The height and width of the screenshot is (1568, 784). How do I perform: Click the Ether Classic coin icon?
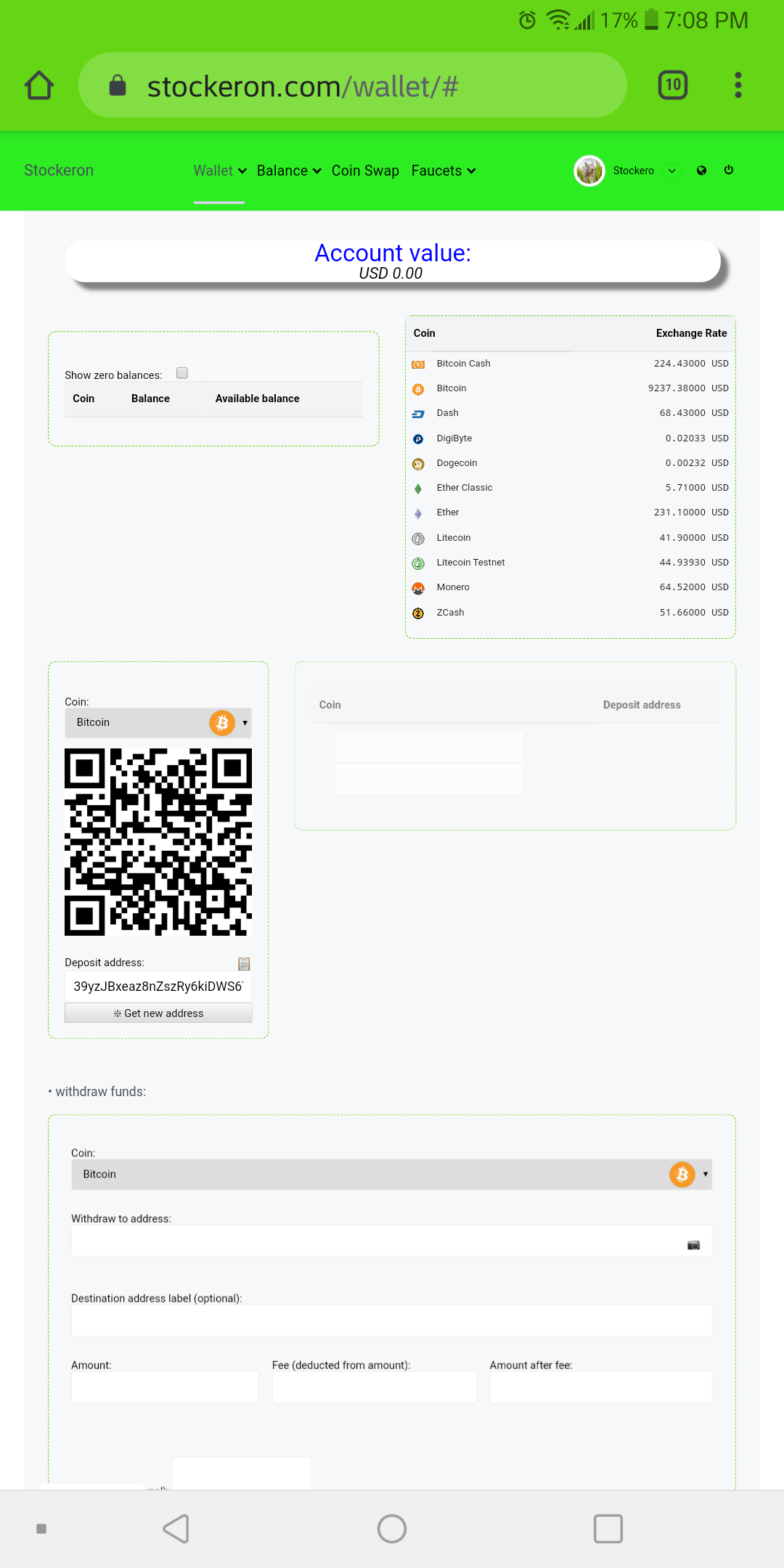tap(418, 489)
